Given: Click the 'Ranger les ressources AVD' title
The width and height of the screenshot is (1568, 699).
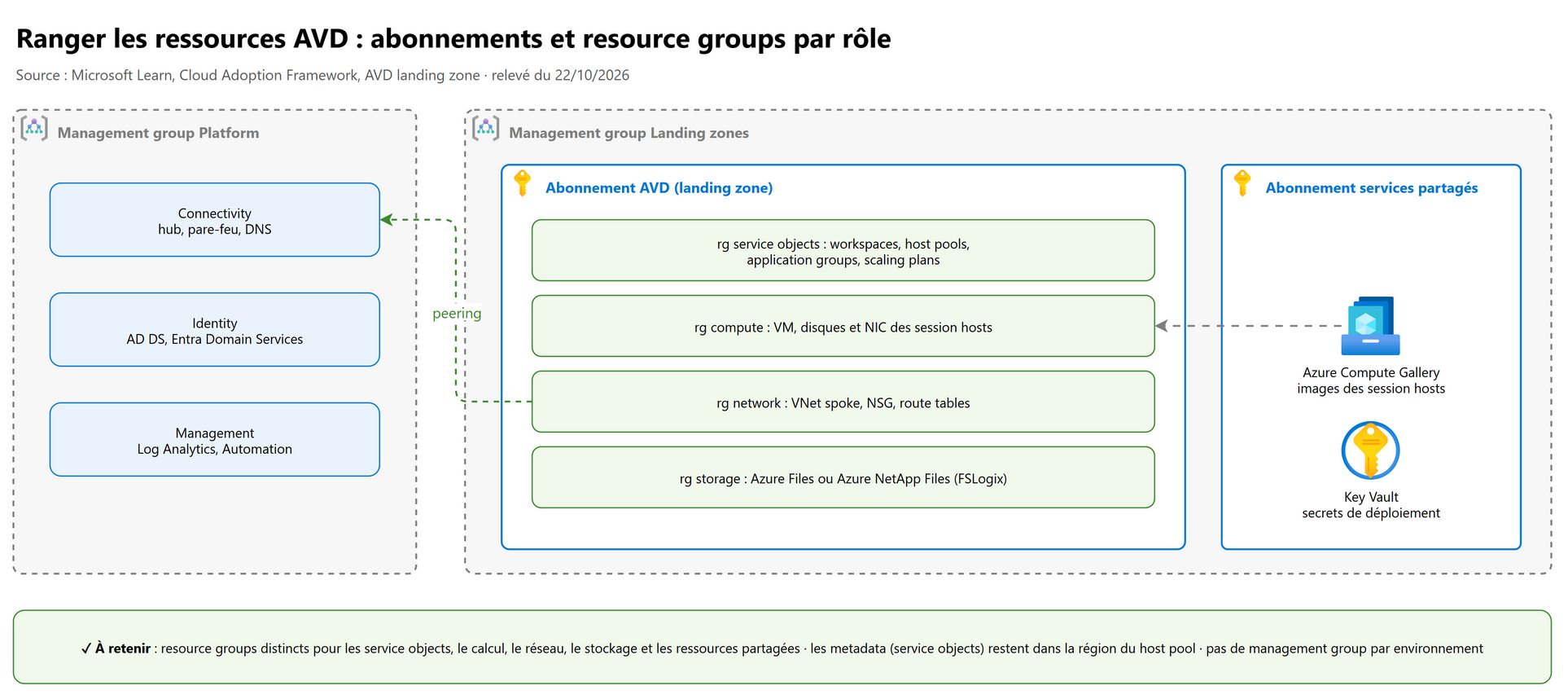Looking at the screenshot, I should (453, 39).
